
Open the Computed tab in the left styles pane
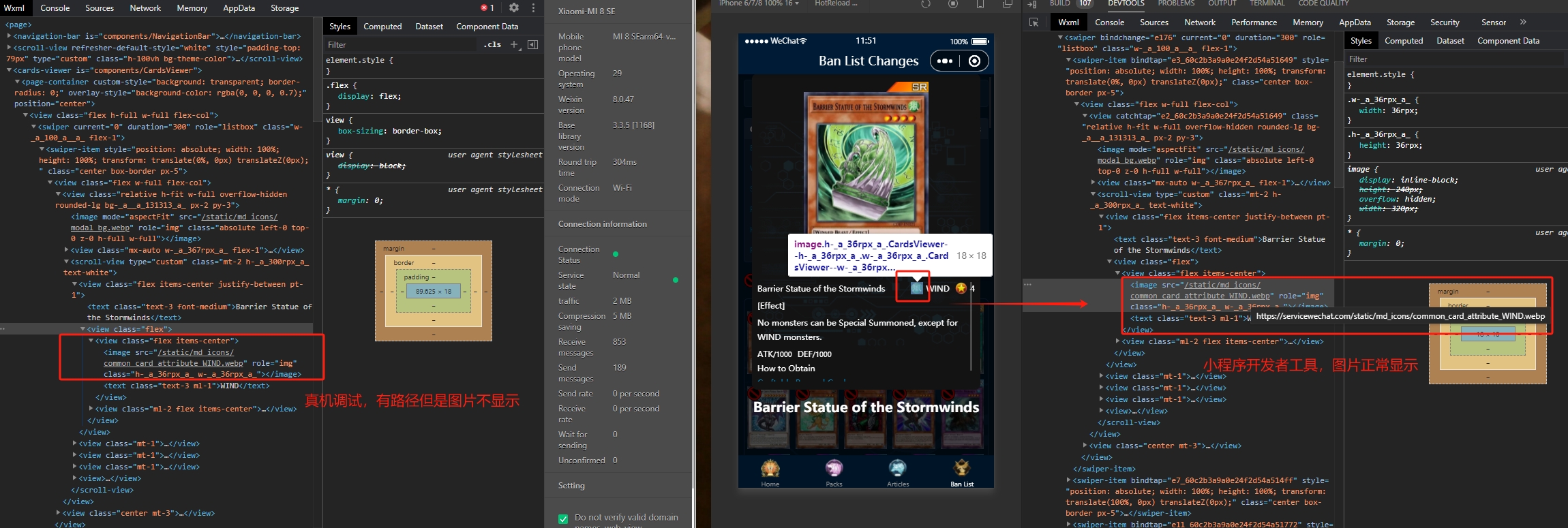382,27
